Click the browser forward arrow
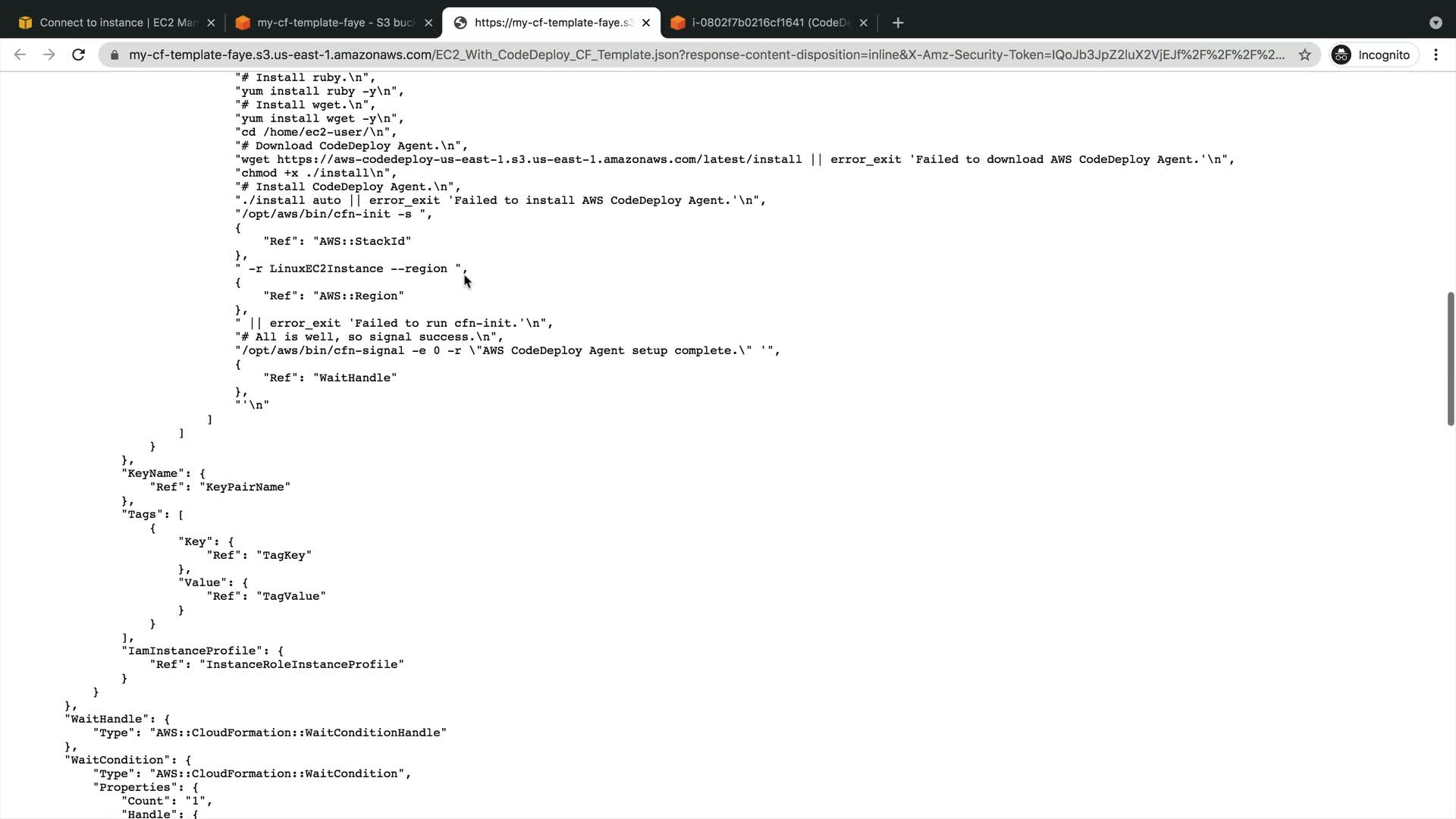The width and height of the screenshot is (1456, 819). (49, 55)
